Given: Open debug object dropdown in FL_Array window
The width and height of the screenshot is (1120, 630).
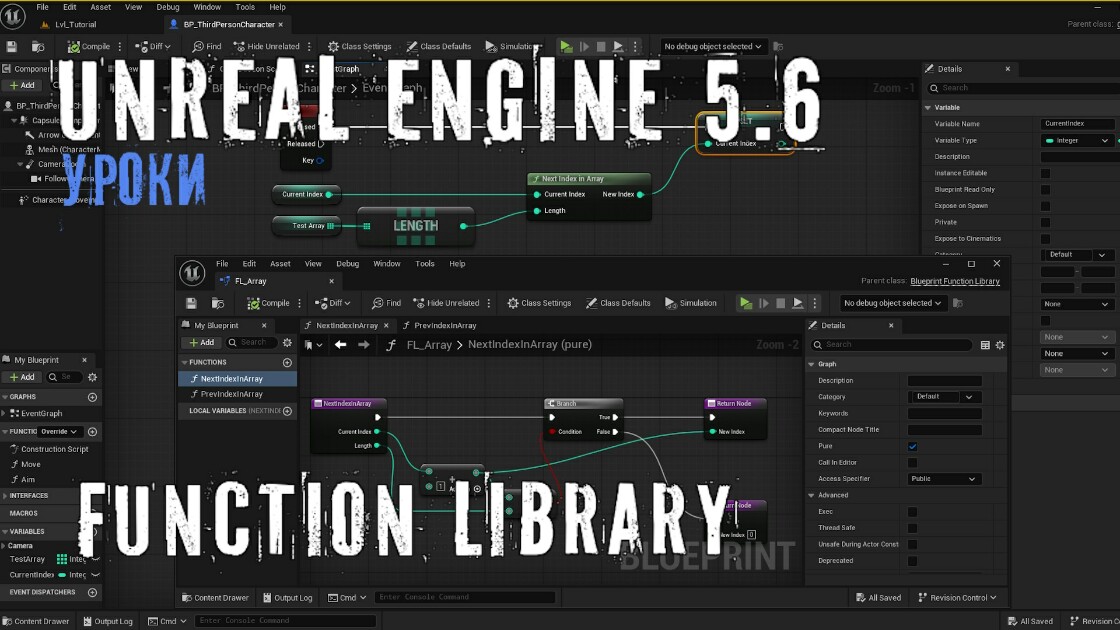Looking at the screenshot, I should (x=892, y=303).
